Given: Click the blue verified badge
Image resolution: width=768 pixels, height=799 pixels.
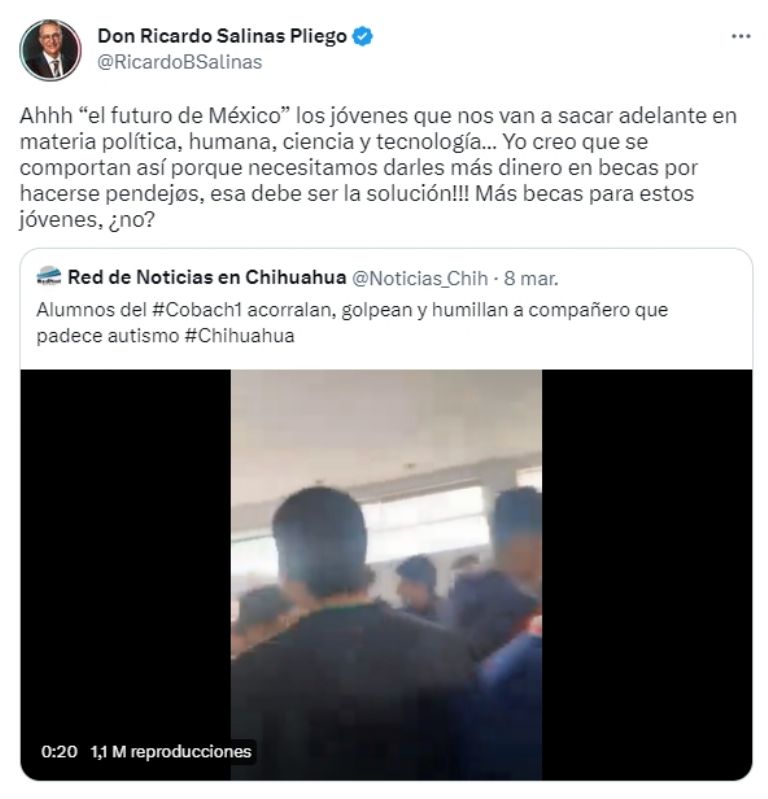Looking at the screenshot, I should coord(363,36).
